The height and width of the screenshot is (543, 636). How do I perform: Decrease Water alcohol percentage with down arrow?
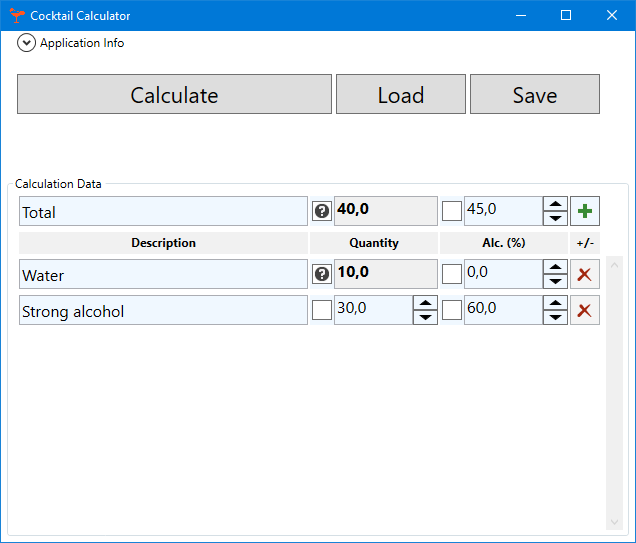coord(555,281)
